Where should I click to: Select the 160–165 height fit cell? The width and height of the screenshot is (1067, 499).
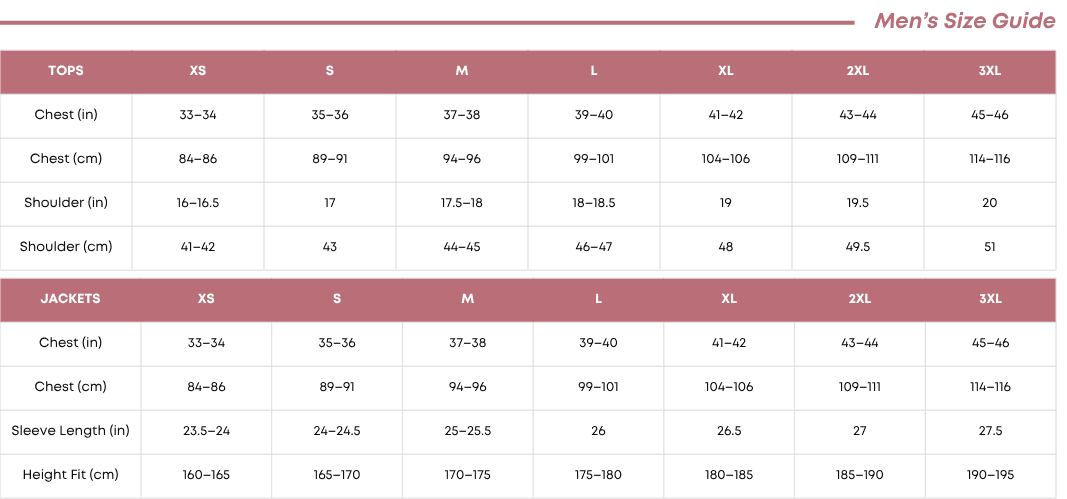point(207,475)
